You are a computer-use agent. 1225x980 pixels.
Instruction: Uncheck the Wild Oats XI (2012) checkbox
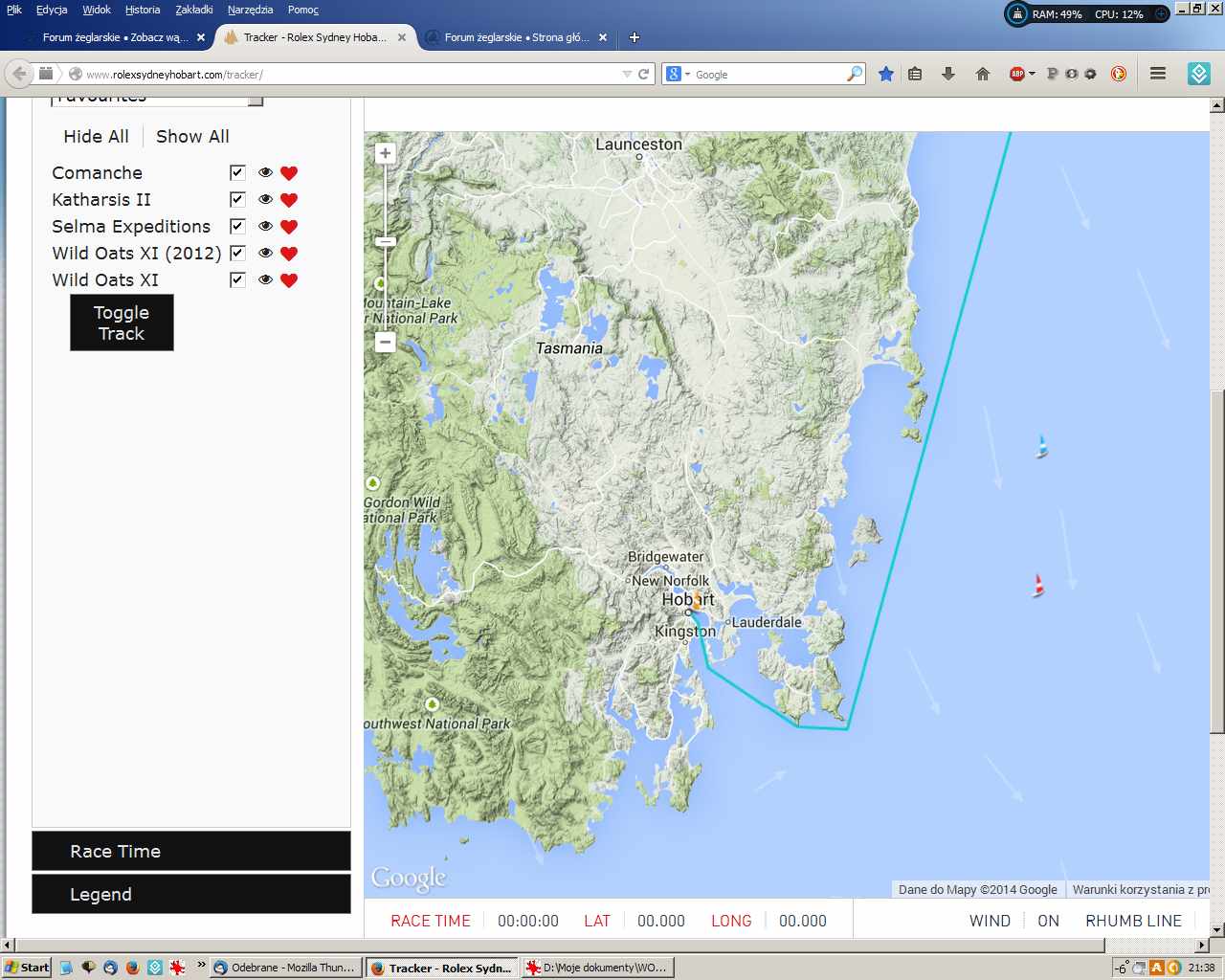(x=237, y=253)
